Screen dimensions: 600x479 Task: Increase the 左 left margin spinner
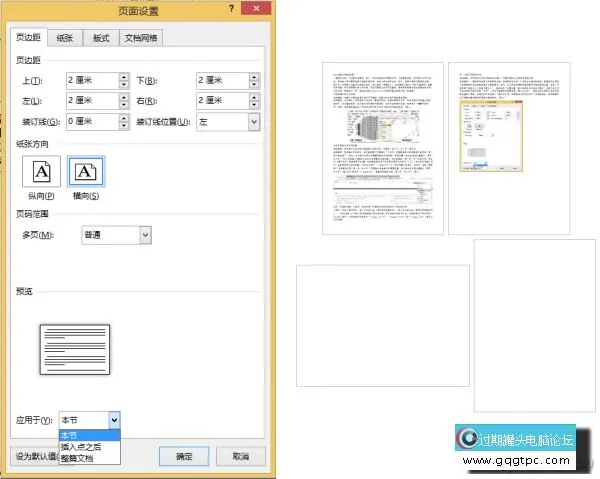124,97
